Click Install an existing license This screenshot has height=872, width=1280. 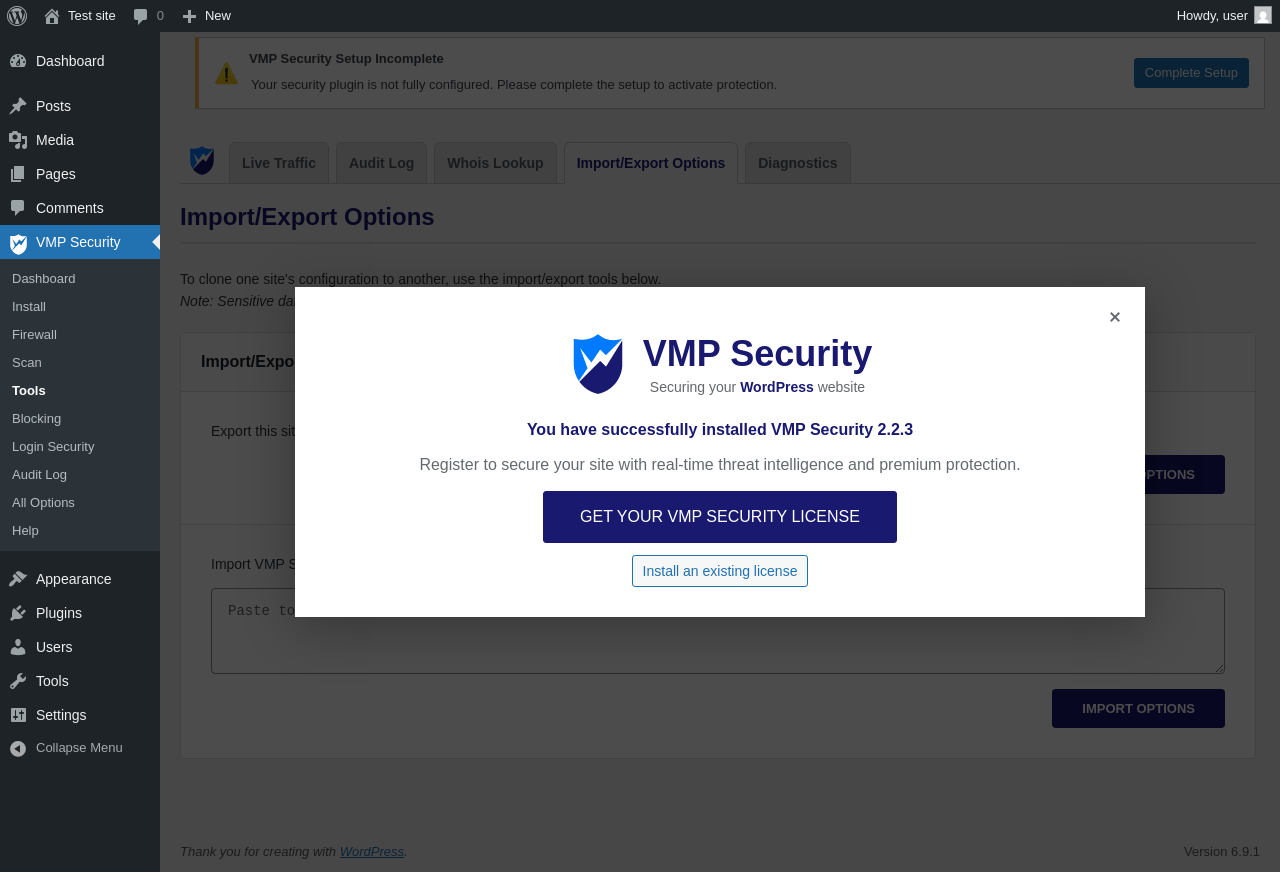[720, 571]
